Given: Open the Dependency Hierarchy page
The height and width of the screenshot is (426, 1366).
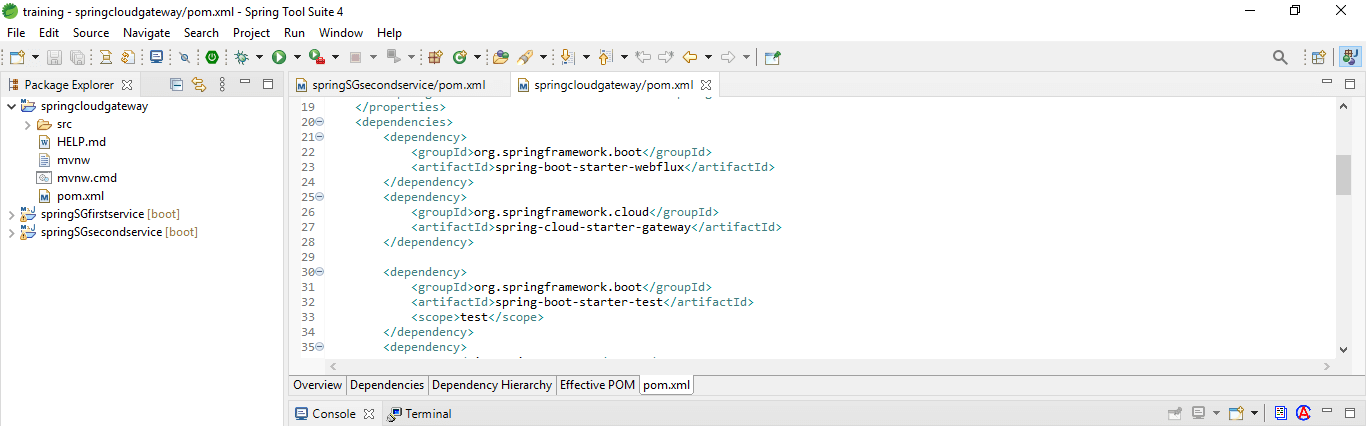Looking at the screenshot, I should pyautogui.click(x=492, y=385).
